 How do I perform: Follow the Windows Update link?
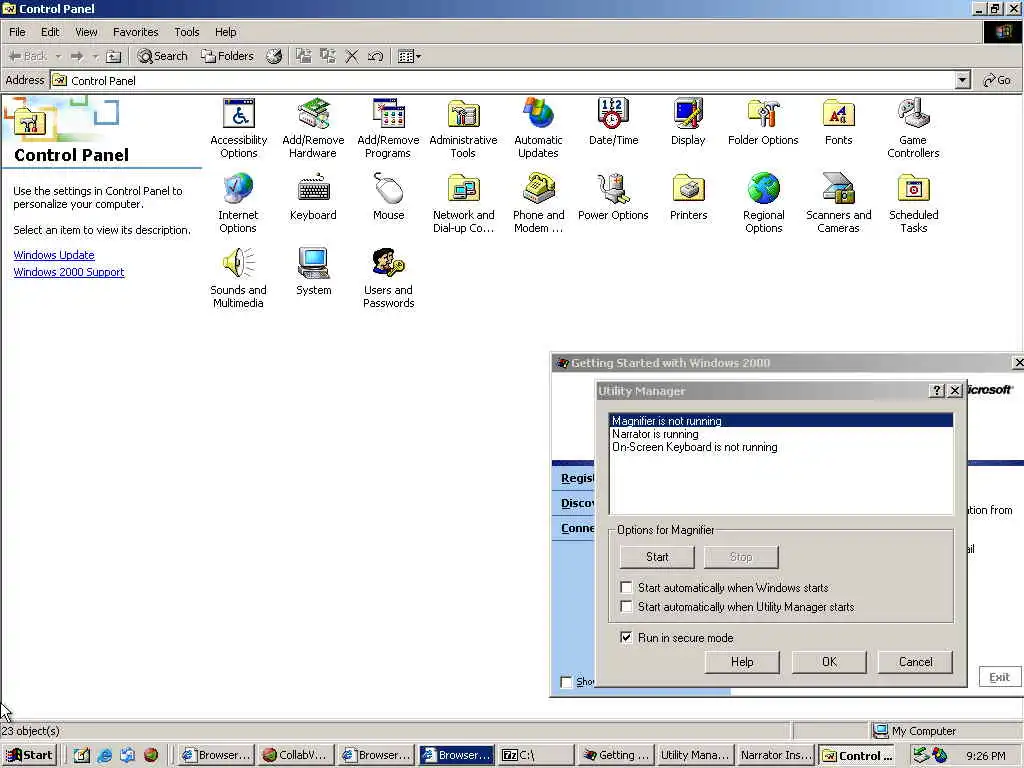(54, 255)
